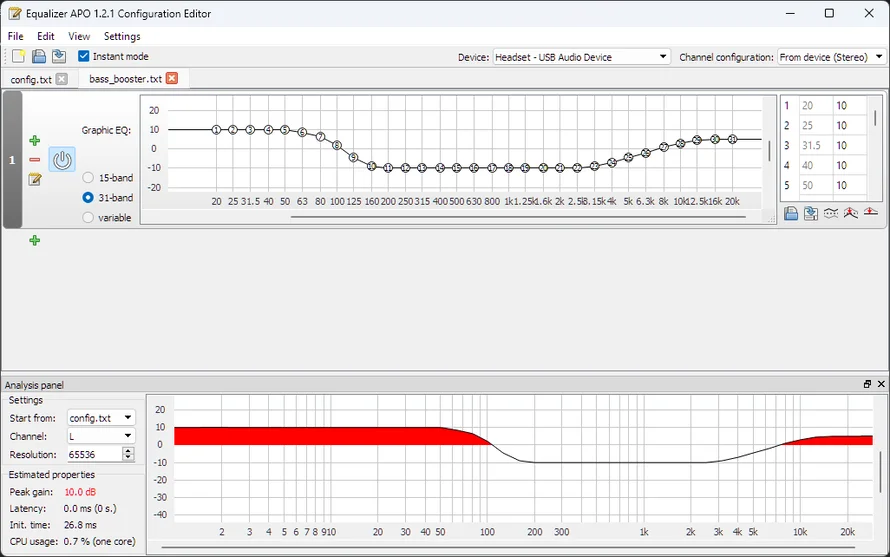Click the Resolution value field
The image size is (890, 557).
point(94,454)
